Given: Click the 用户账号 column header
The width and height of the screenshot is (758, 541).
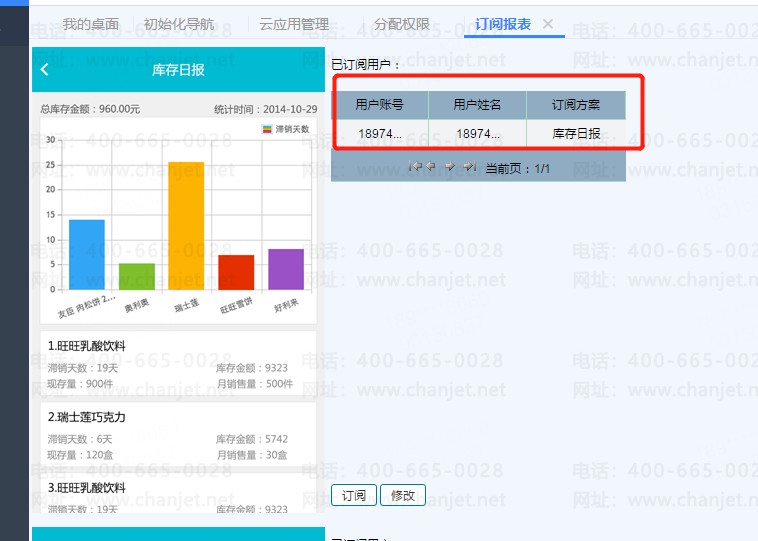Looking at the screenshot, I should (x=379, y=105).
